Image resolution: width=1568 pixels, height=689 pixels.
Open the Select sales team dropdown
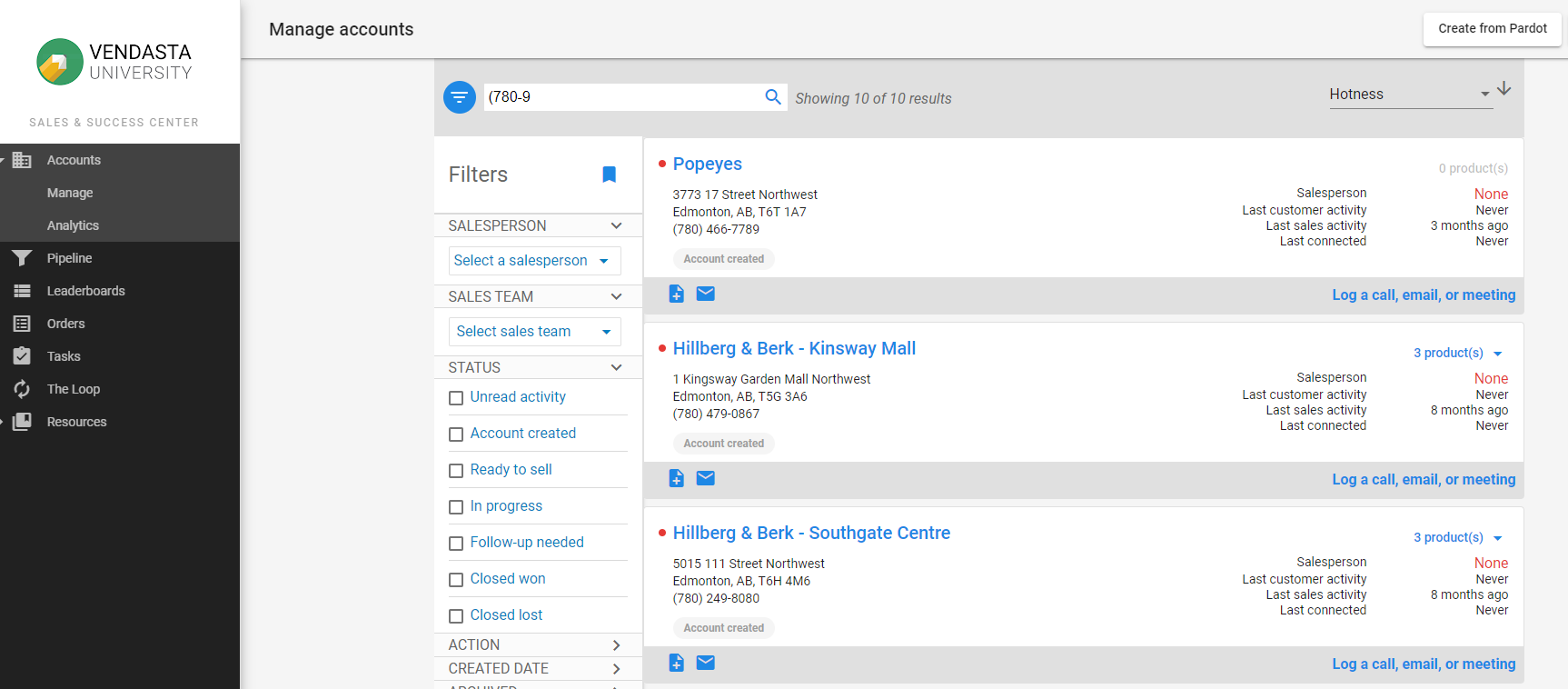pyautogui.click(x=534, y=332)
